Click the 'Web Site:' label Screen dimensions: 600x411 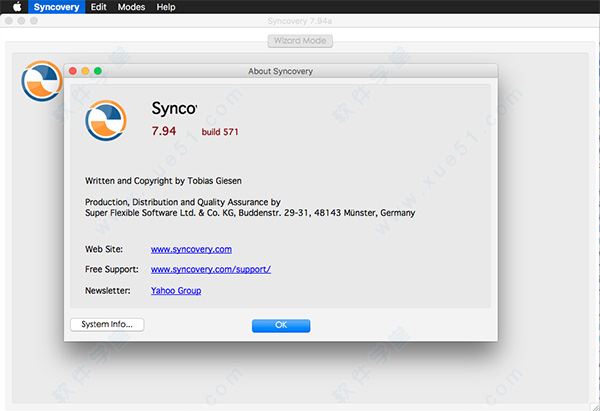click(104, 250)
